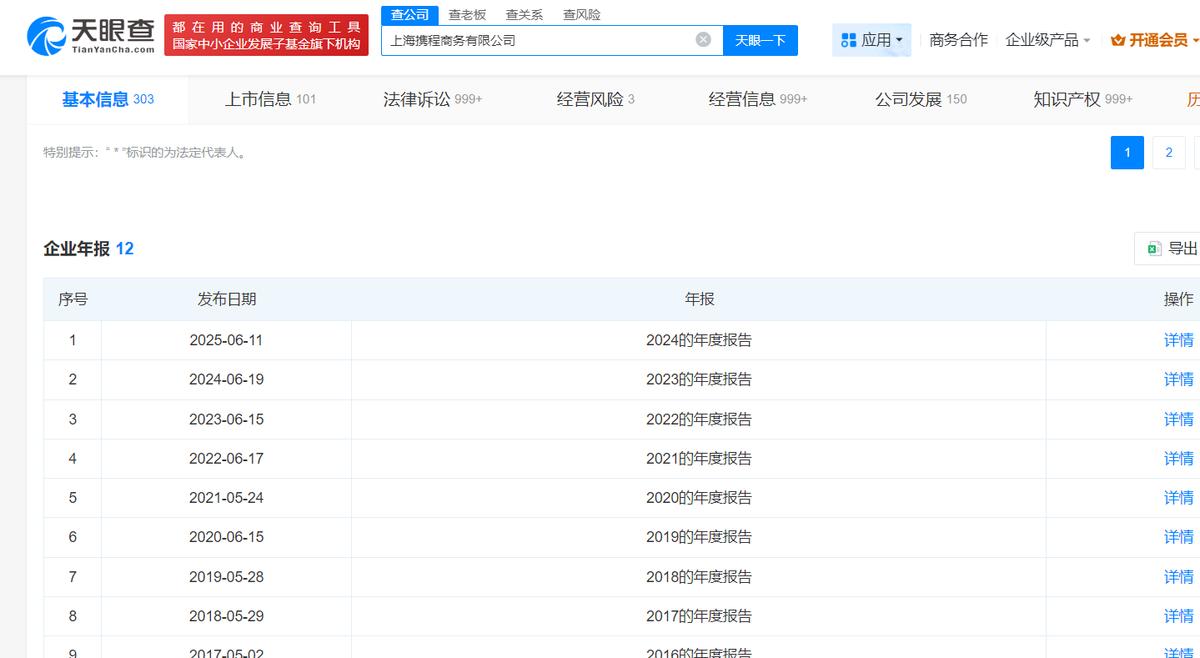Click the 商务合作 link
The width and height of the screenshot is (1200, 658).
(x=960, y=38)
